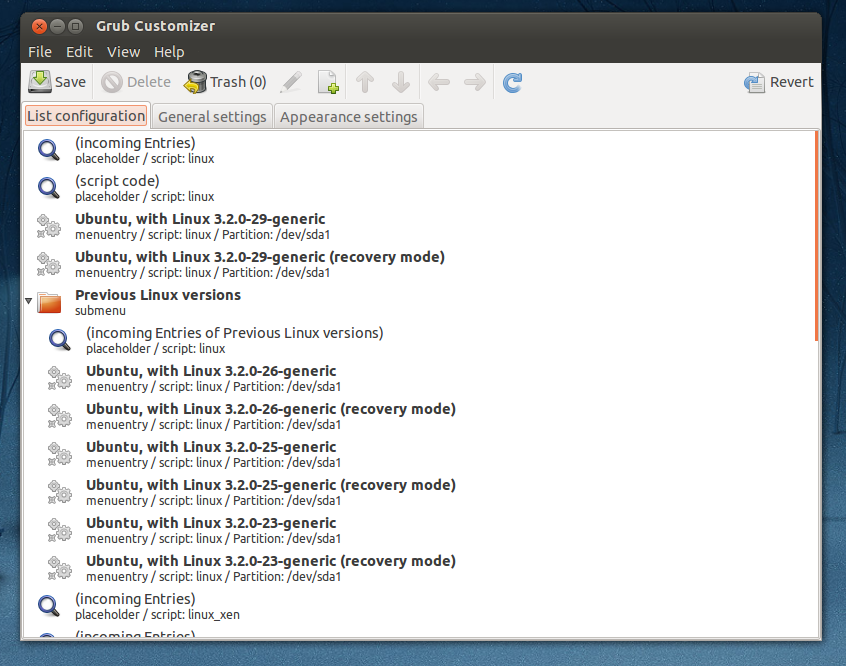
Task: Click gear icon of 3.2.0-29-generic recovery mode
Action: (49, 264)
